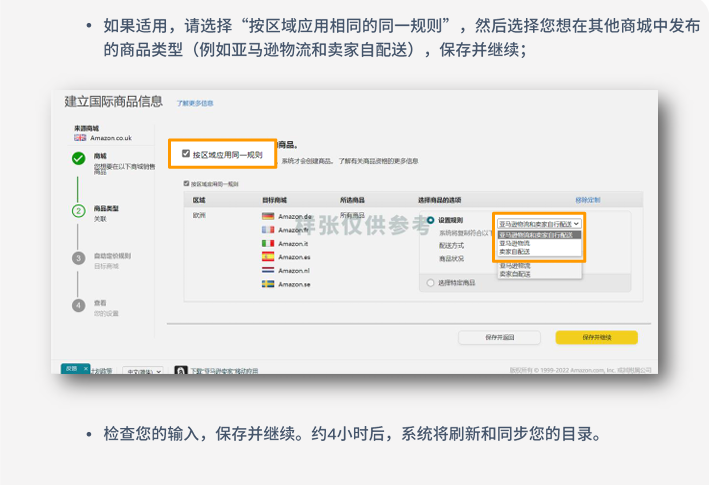Click the 来源商城 heading
The height and width of the screenshot is (485, 709).
pos(86,128)
